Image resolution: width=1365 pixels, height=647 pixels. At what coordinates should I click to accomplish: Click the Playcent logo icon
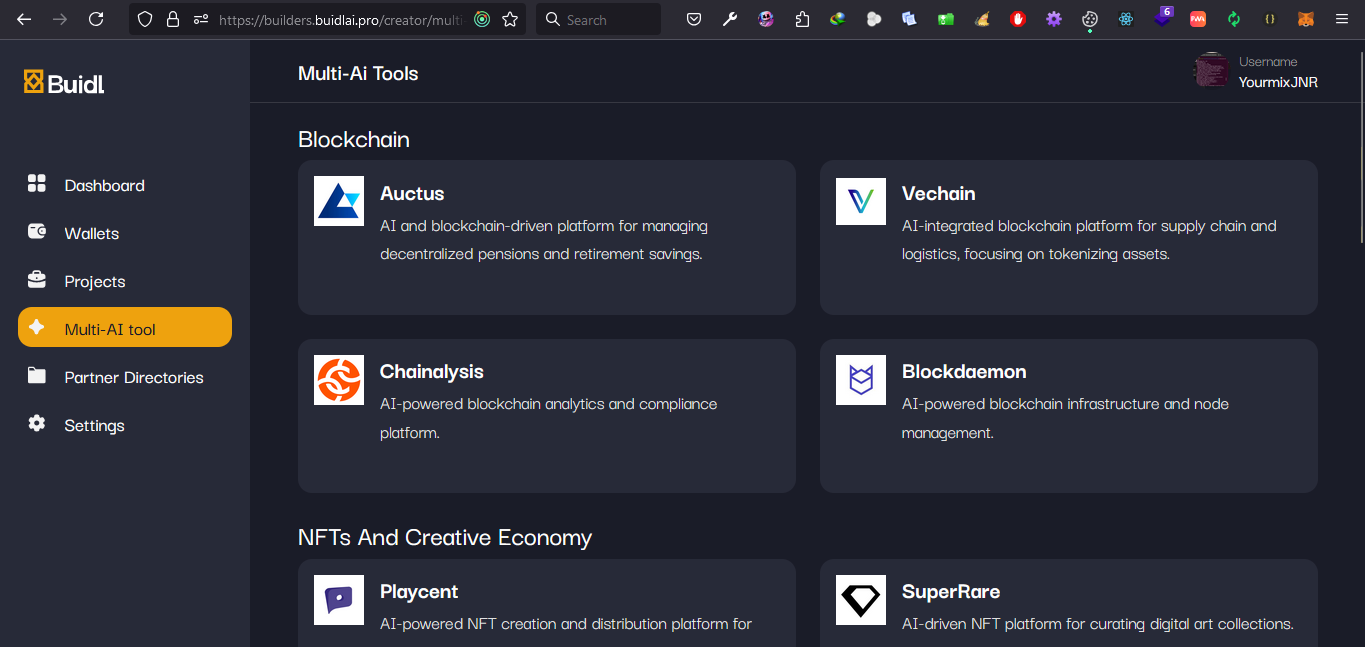click(339, 600)
